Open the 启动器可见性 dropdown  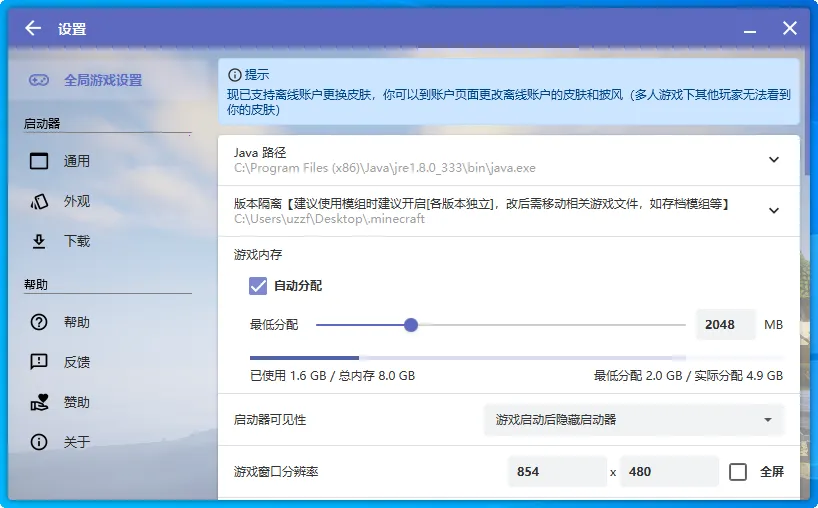pyautogui.click(x=634, y=420)
